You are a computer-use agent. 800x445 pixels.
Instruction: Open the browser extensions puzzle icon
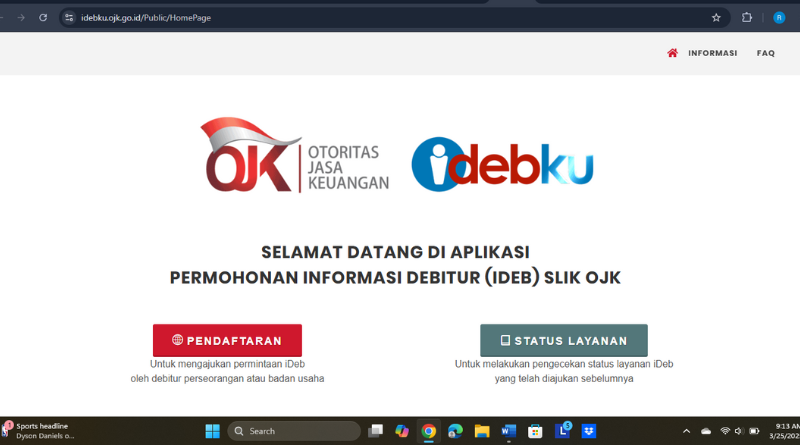pyautogui.click(x=746, y=17)
